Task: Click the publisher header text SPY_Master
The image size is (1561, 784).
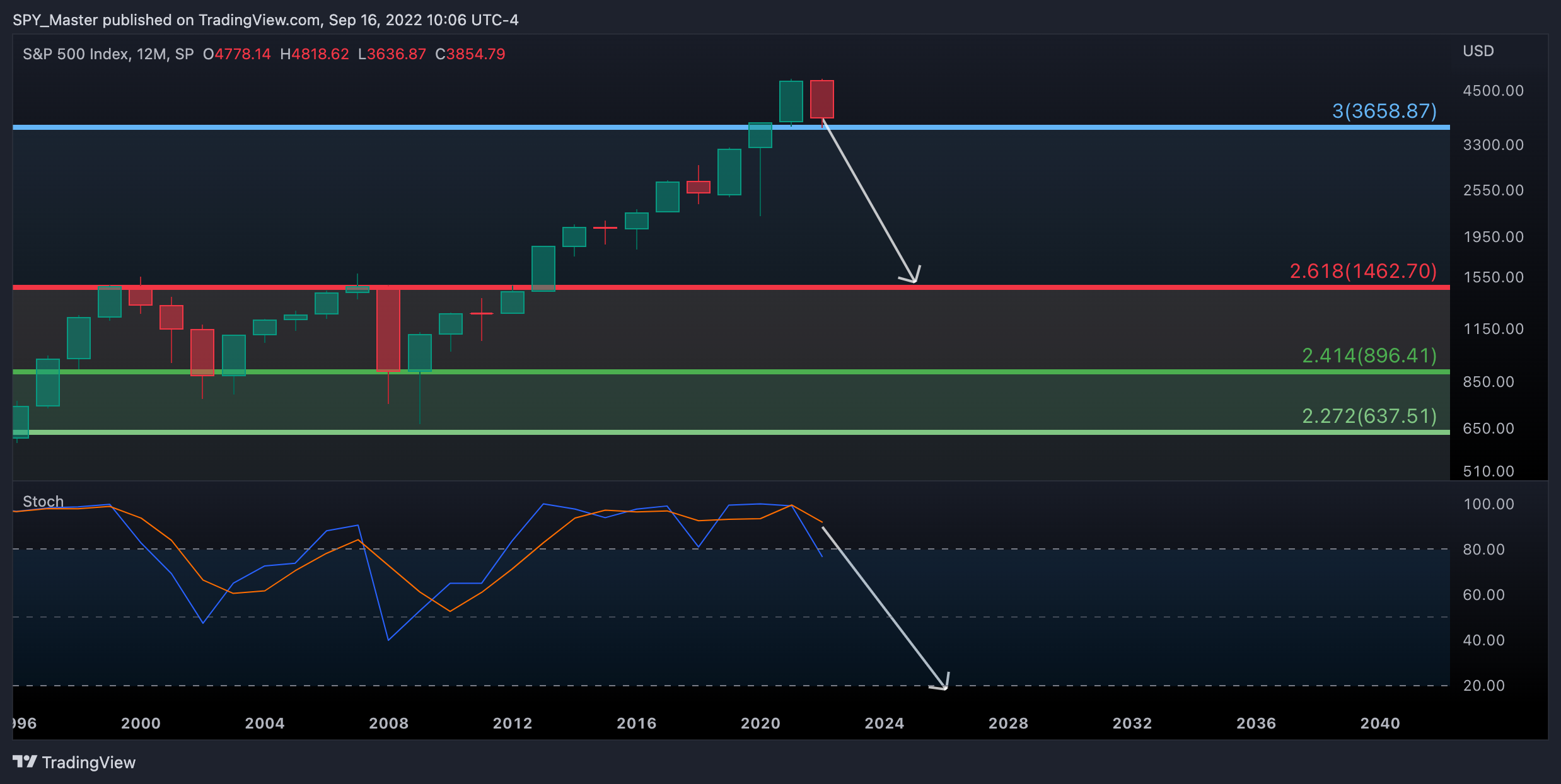Action: click(55, 20)
